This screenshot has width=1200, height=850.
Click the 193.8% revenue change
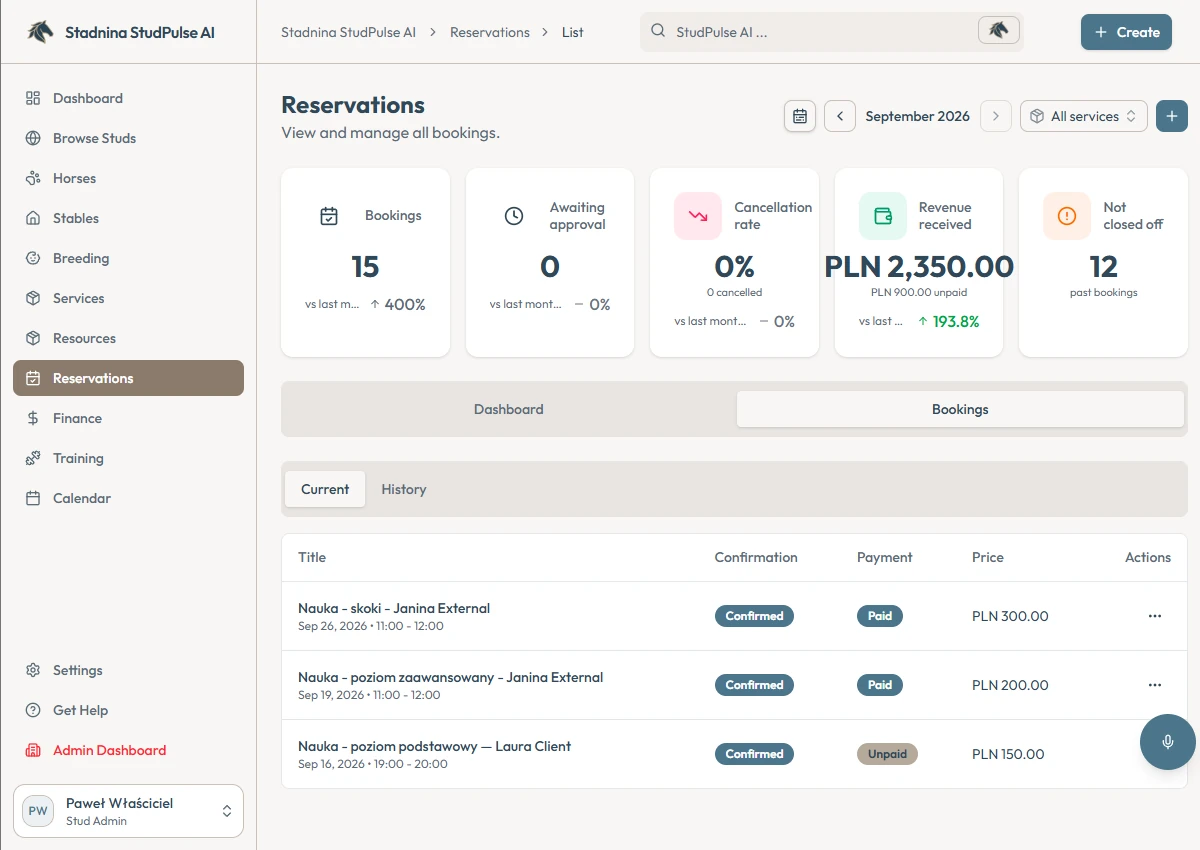pos(949,321)
